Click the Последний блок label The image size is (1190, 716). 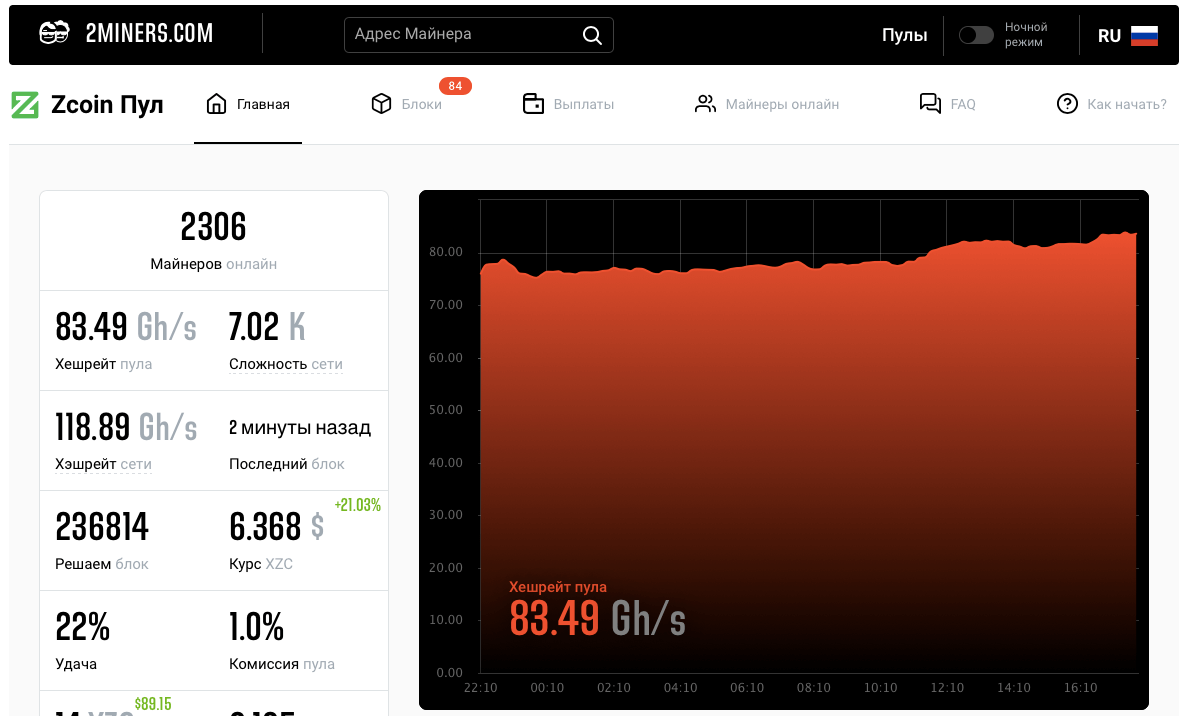[286, 464]
